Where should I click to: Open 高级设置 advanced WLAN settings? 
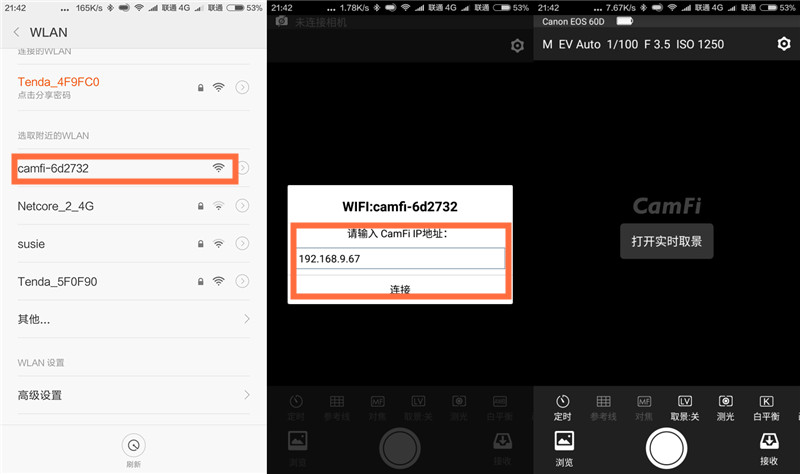pyautogui.click(x=134, y=395)
